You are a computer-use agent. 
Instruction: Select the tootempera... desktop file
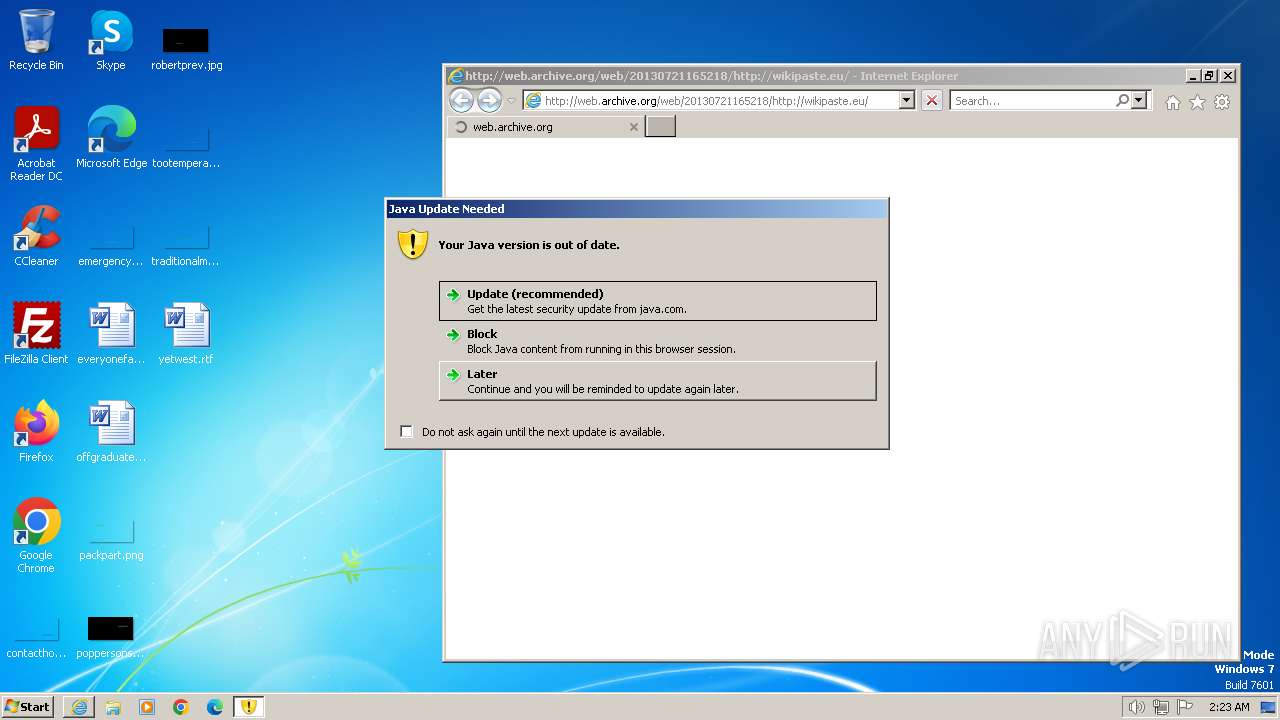click(186, 146)
